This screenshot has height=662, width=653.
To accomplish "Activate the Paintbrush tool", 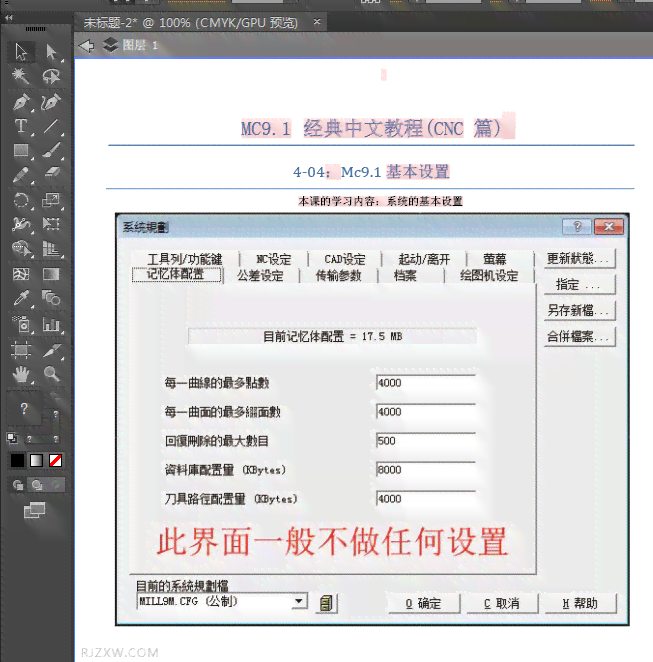I will coord(51,150).
